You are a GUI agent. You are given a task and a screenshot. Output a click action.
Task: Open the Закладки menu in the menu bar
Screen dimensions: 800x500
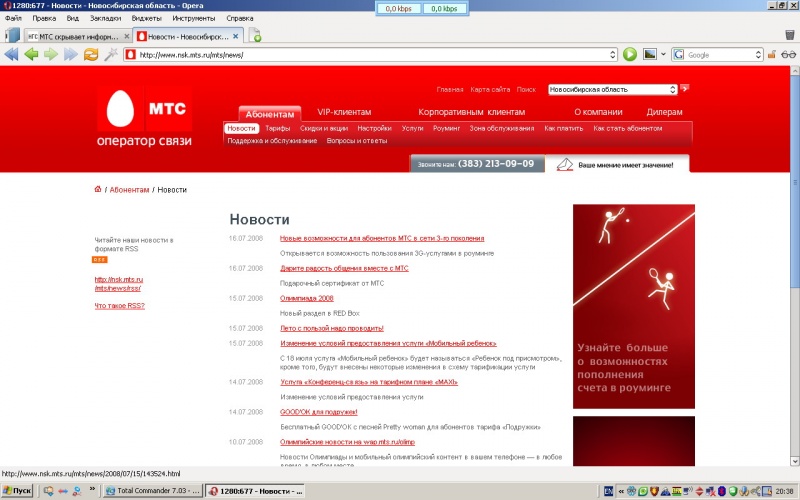[x=106, y=18]
